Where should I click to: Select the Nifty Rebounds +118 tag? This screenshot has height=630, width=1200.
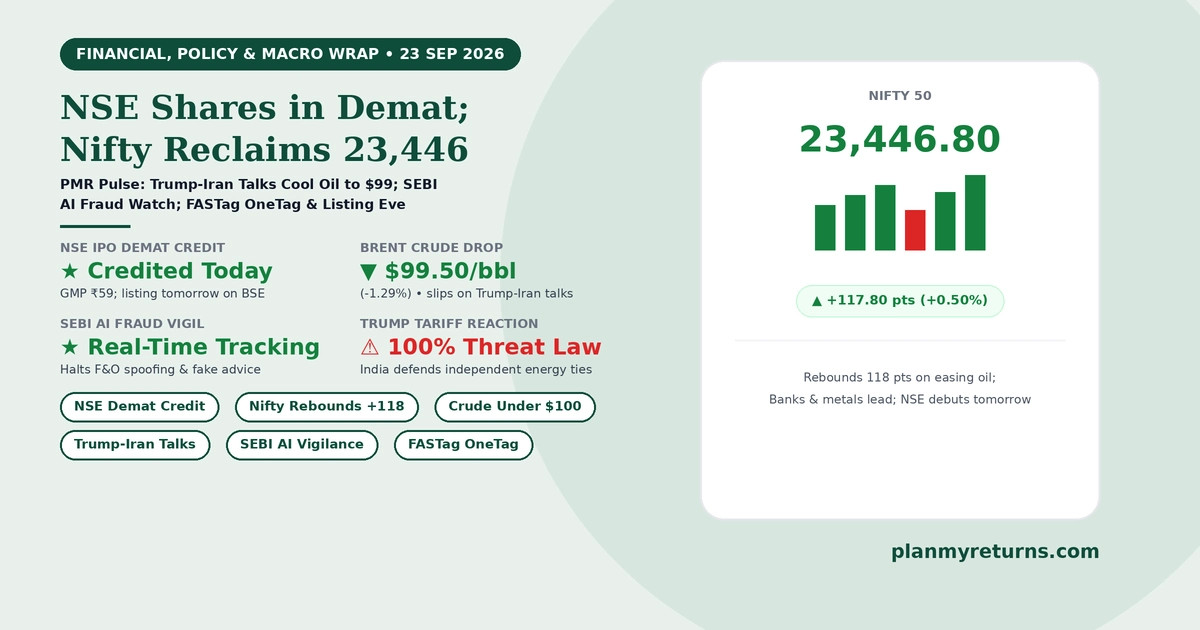tap(326, 407)
